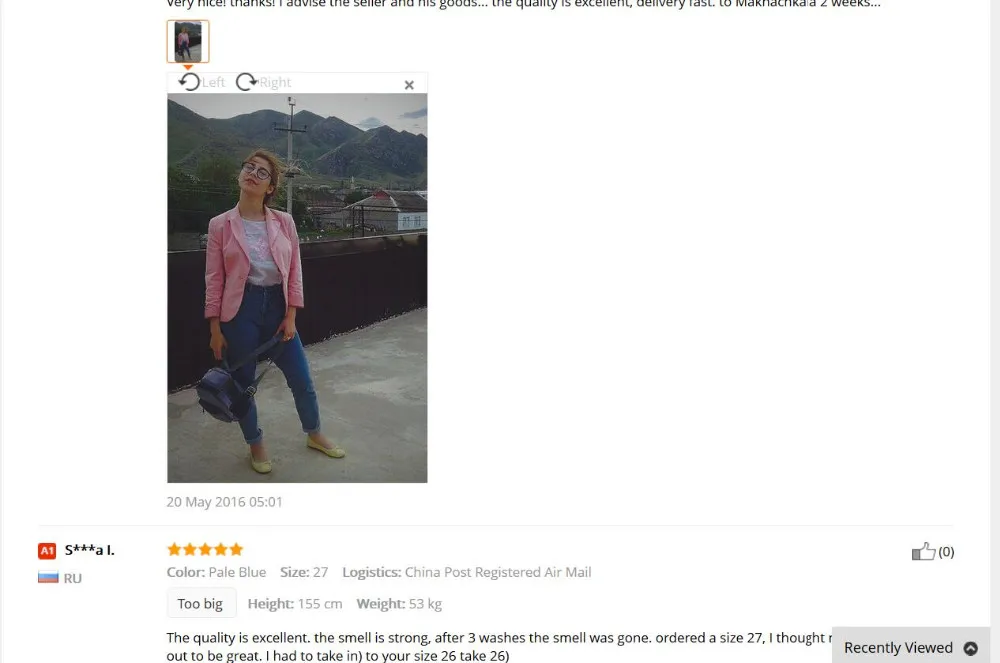Click the 20 May 2016 review date
Screen dimensions: 1000x663
[x=224, y=502]
